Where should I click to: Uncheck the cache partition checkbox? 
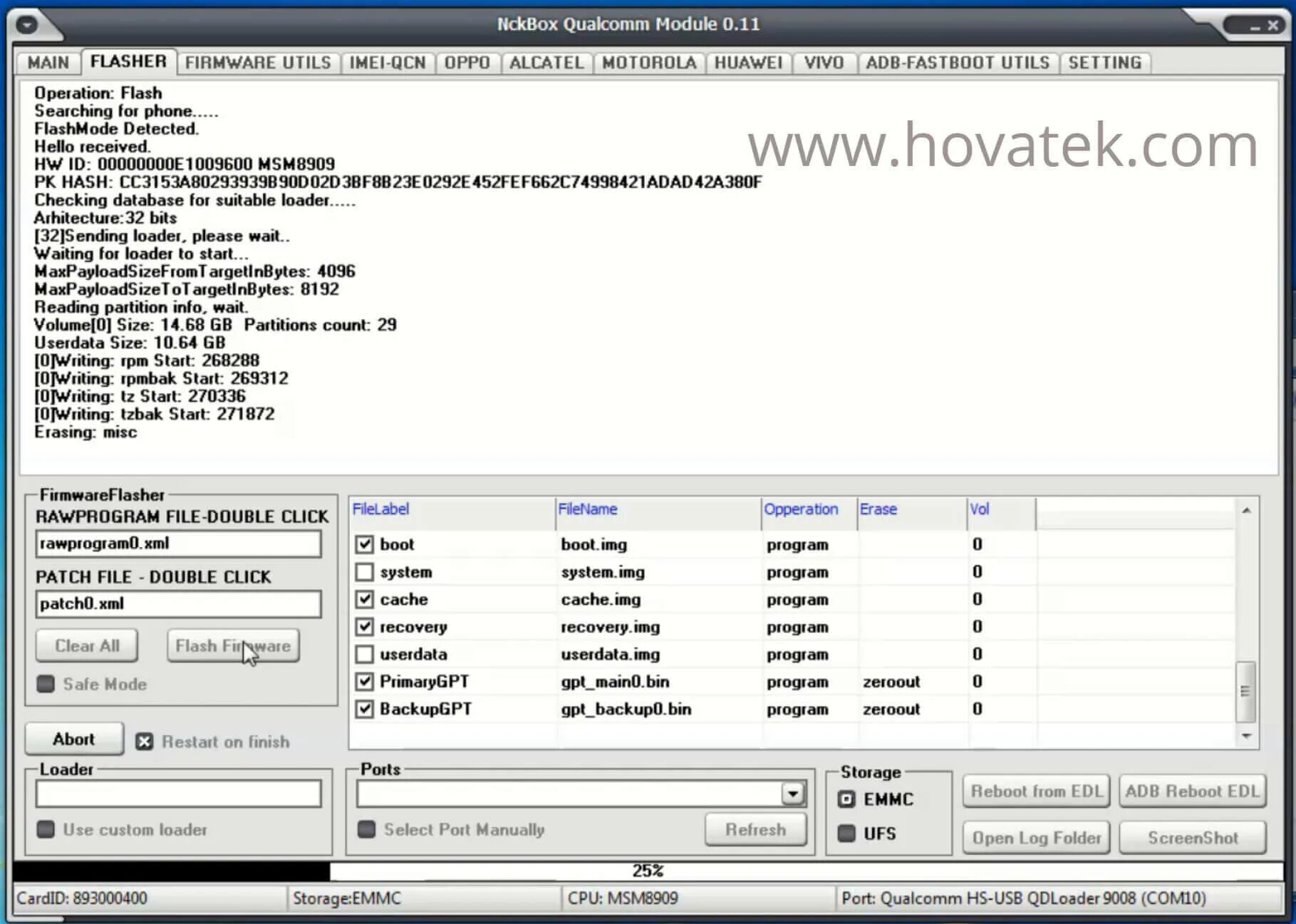click(364, 599)
